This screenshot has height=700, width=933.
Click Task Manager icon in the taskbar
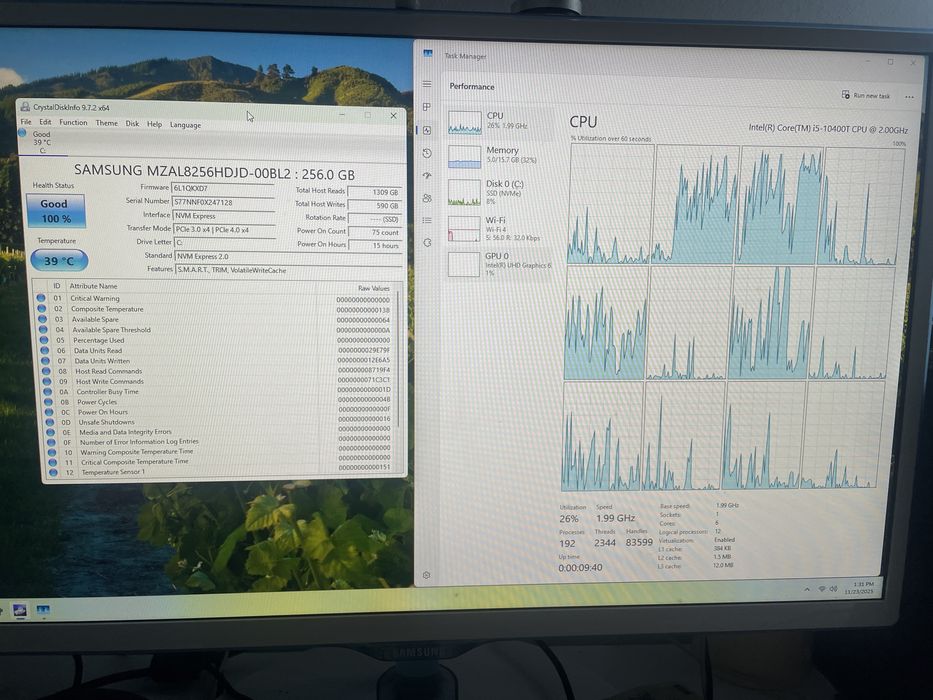(x=43, y=610)
